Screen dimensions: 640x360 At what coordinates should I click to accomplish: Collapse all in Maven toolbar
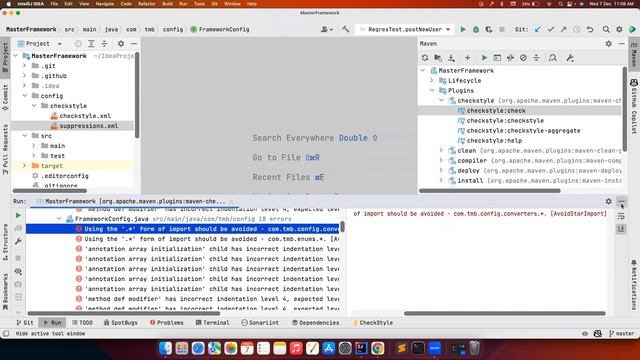[536, 58]
